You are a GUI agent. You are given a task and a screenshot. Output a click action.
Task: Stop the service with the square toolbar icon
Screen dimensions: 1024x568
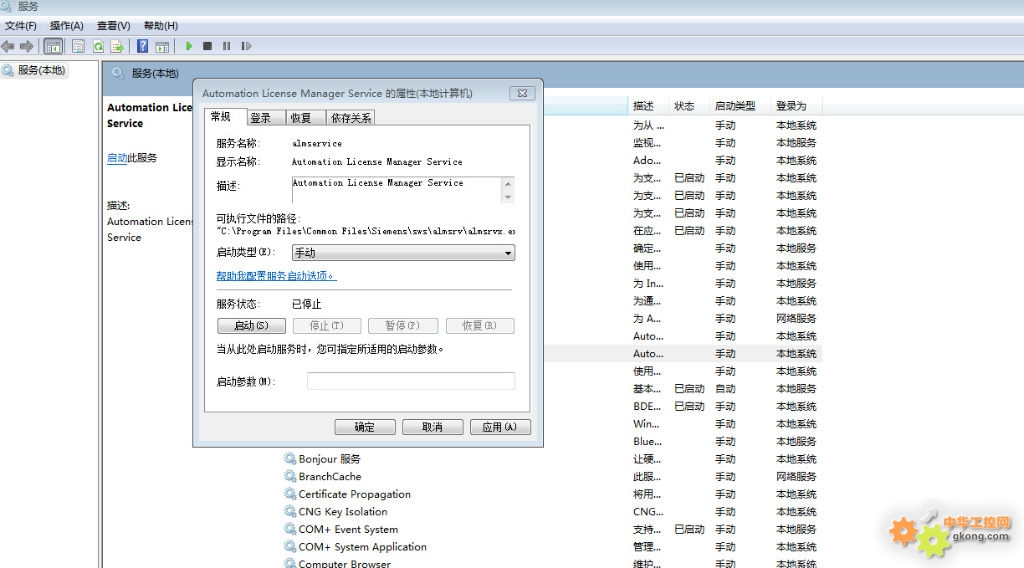coord(208,46)
